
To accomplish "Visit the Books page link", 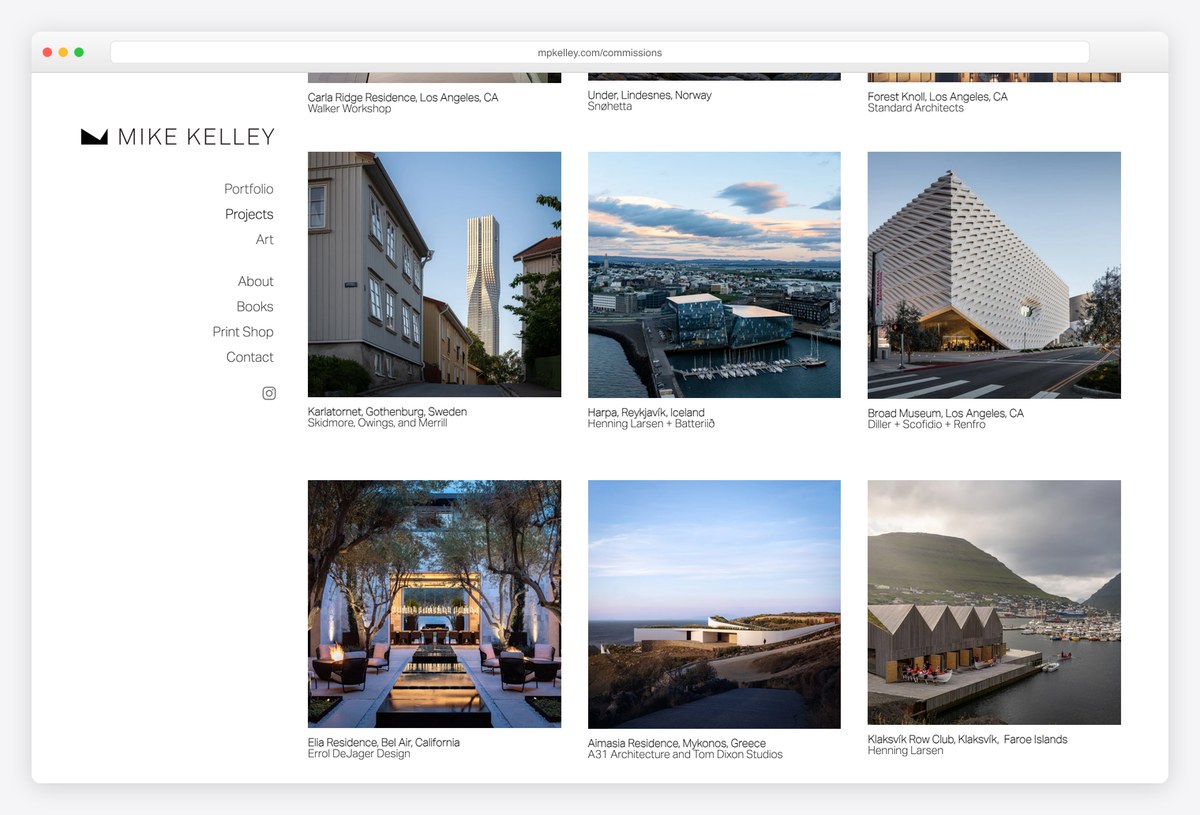I will pos(255,306).
